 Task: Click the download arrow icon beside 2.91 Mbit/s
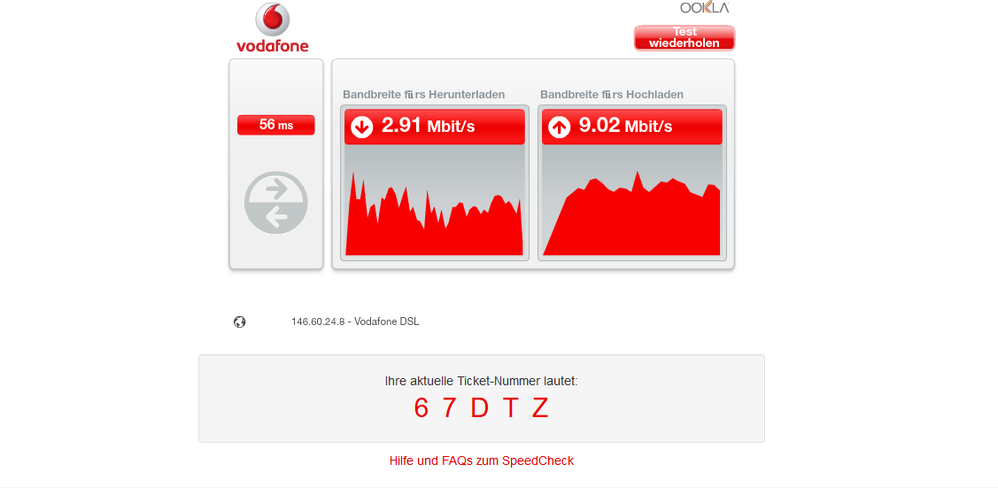362,127
